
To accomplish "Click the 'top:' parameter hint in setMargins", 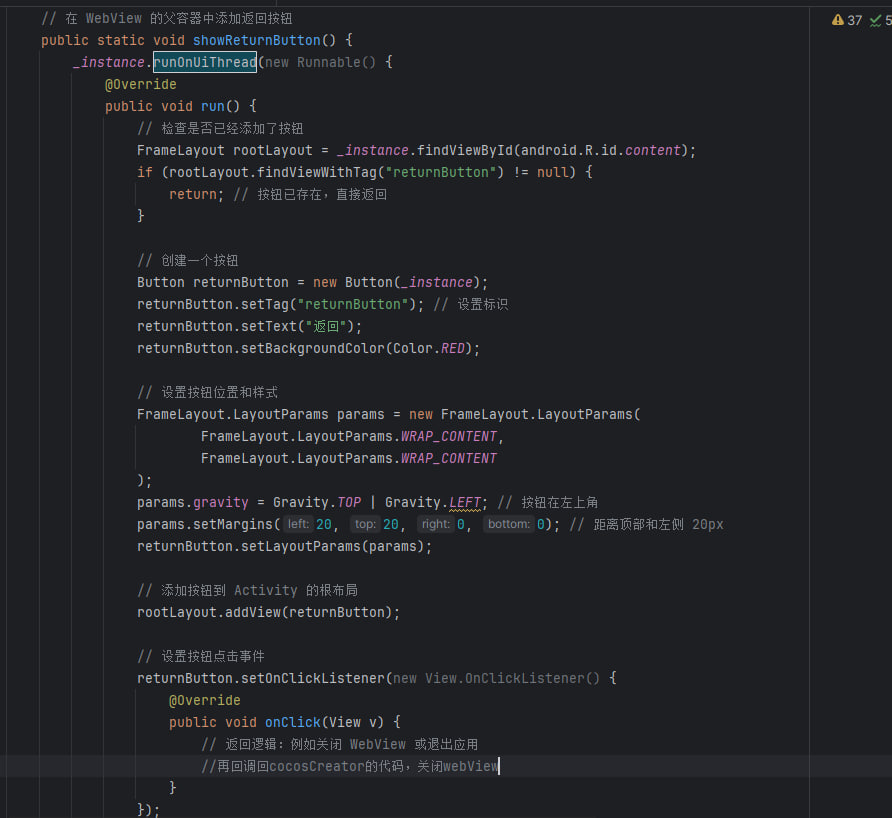I will [x=365, y=524].
